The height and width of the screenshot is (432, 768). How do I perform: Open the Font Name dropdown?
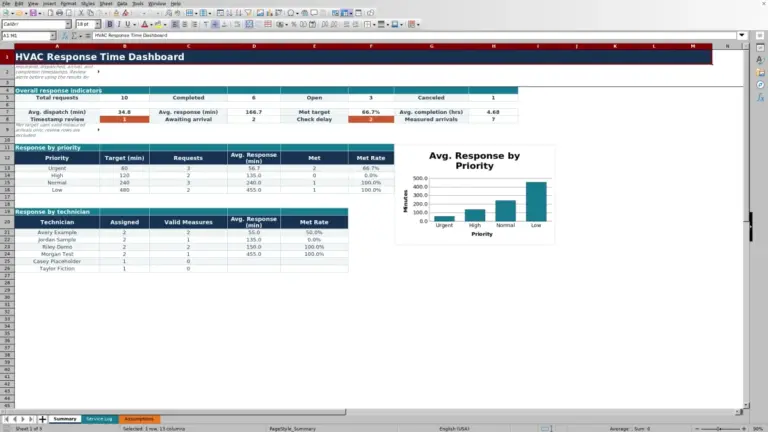coord(68,24)
